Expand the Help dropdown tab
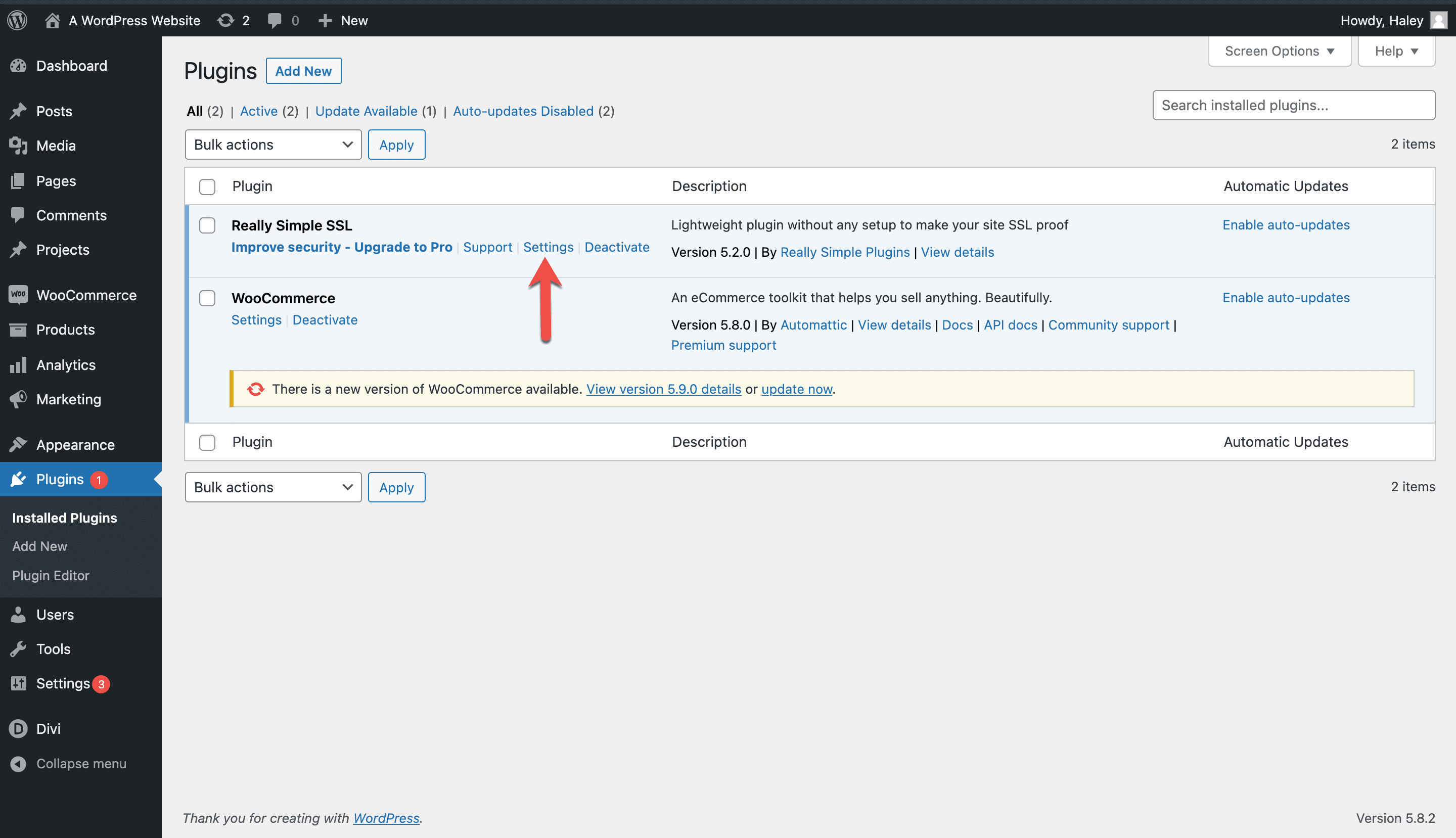1456x838 pixels. click(x=1395, y=51)
